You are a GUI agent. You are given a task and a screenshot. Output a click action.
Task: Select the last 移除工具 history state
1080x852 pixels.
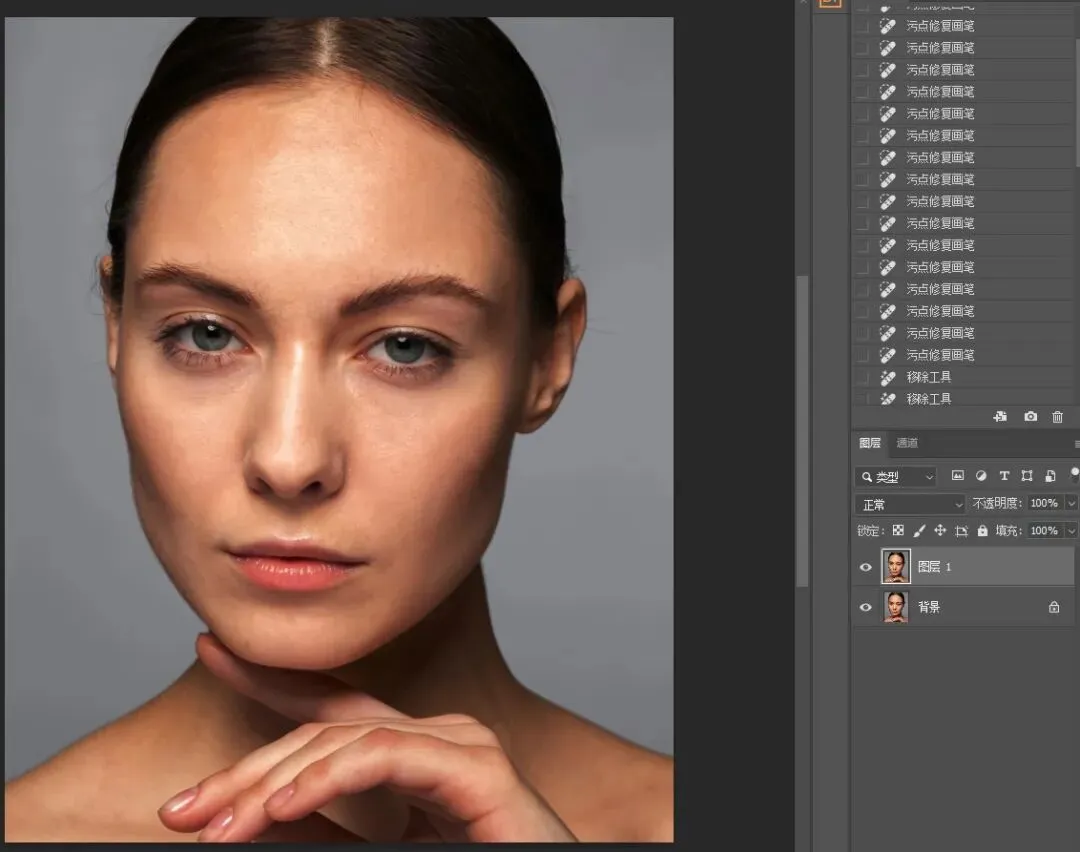click(x=928, y=399)
